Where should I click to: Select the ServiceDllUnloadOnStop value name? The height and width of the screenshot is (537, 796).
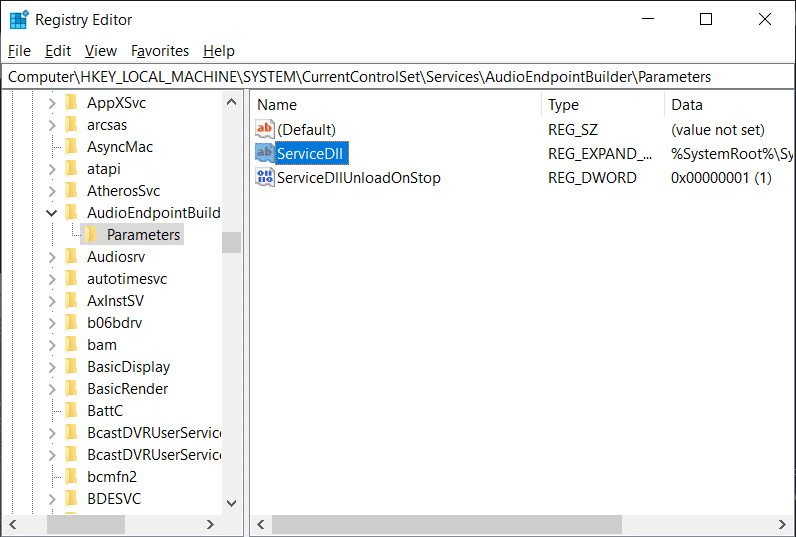pyautogui.click(x=358, y=178)
